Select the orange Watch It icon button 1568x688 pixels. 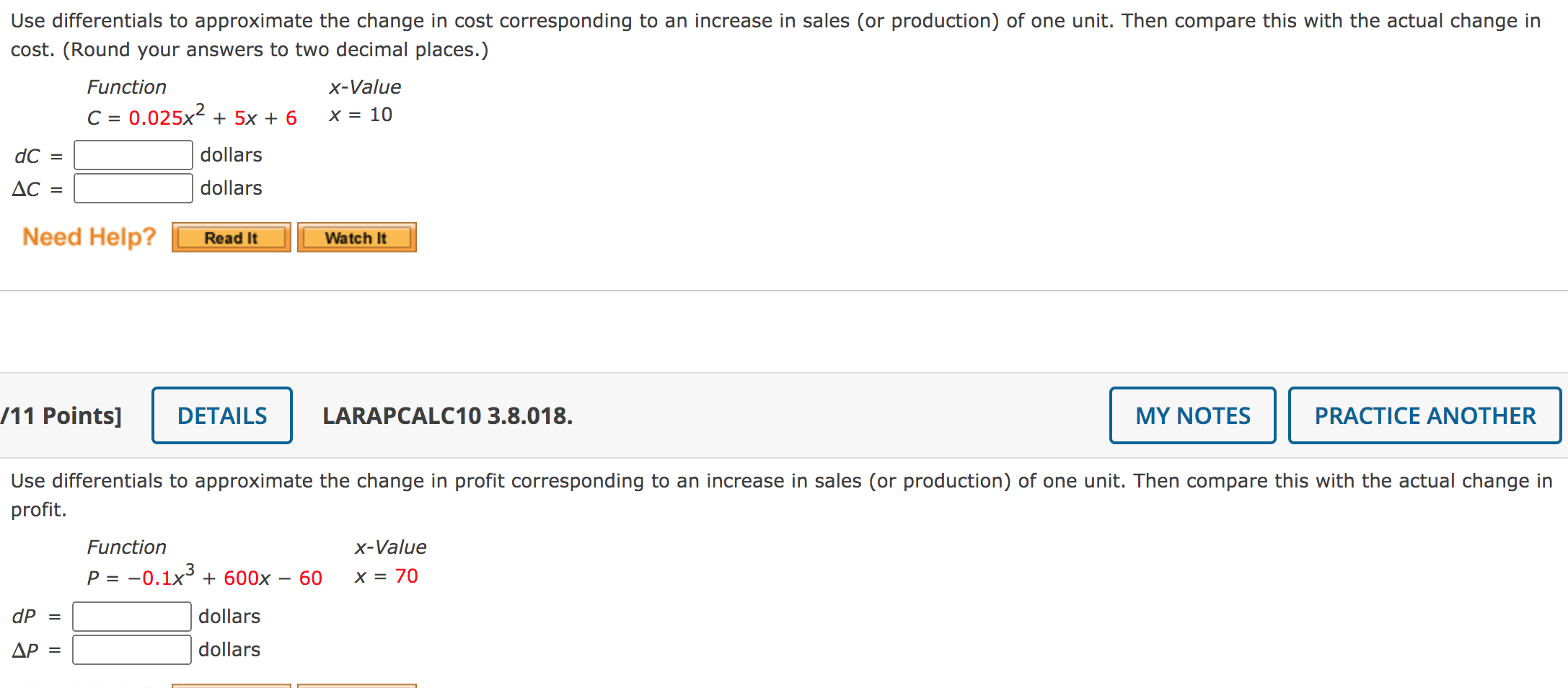(x=356, y=237)
